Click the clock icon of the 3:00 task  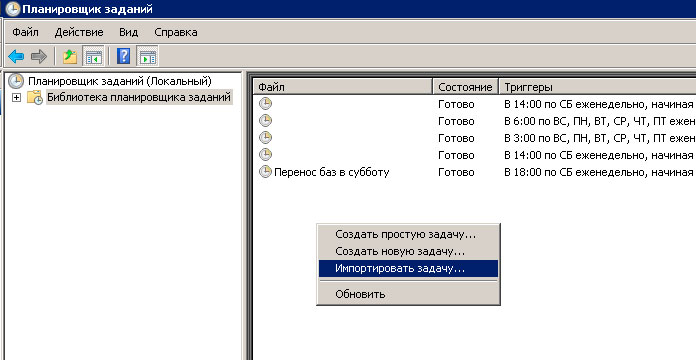point(265,138)
